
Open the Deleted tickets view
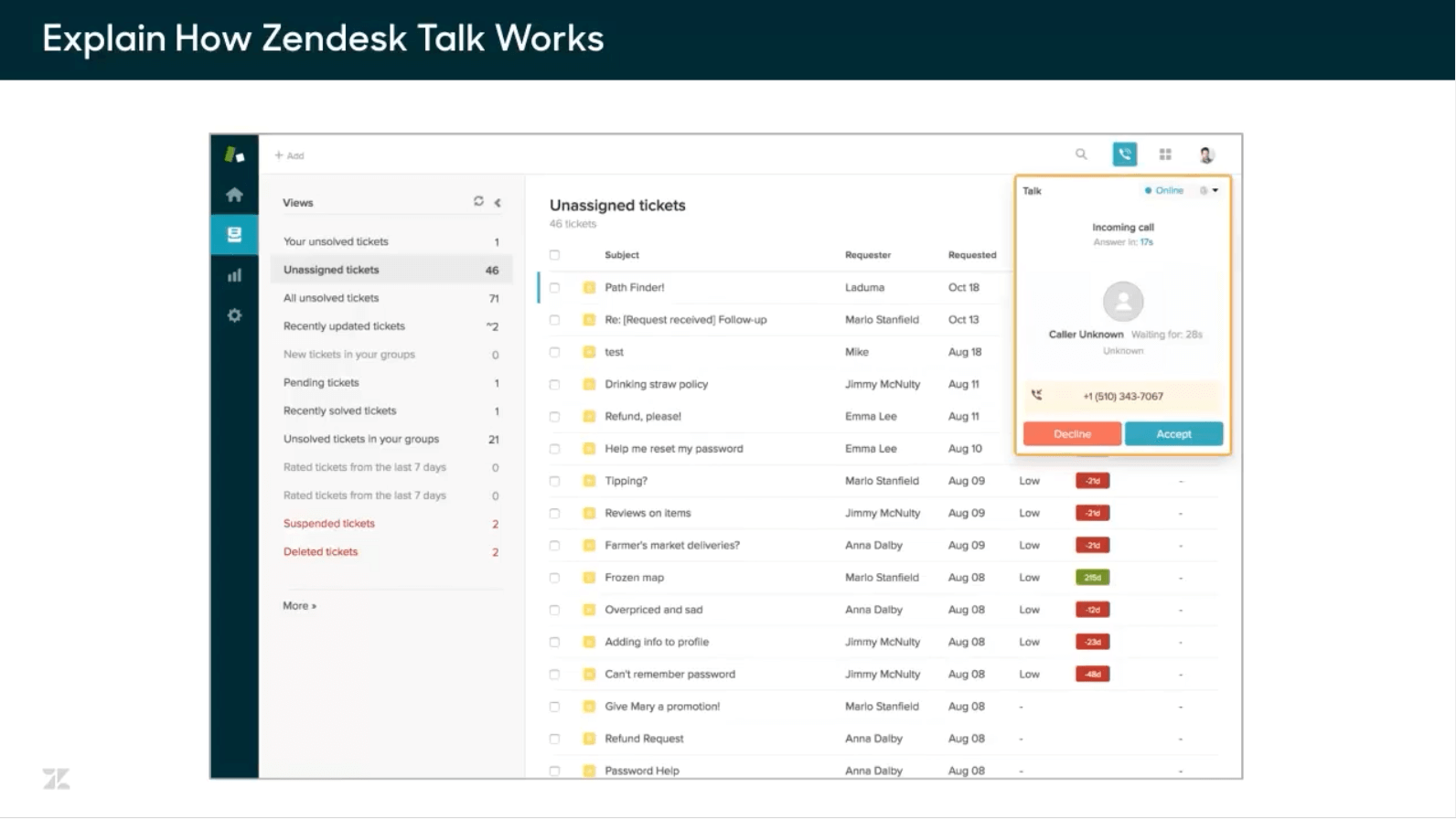click(x=391, y=552)
